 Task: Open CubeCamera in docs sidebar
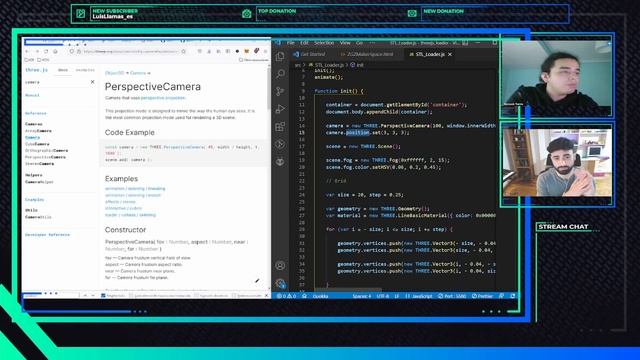coord(37,144)
